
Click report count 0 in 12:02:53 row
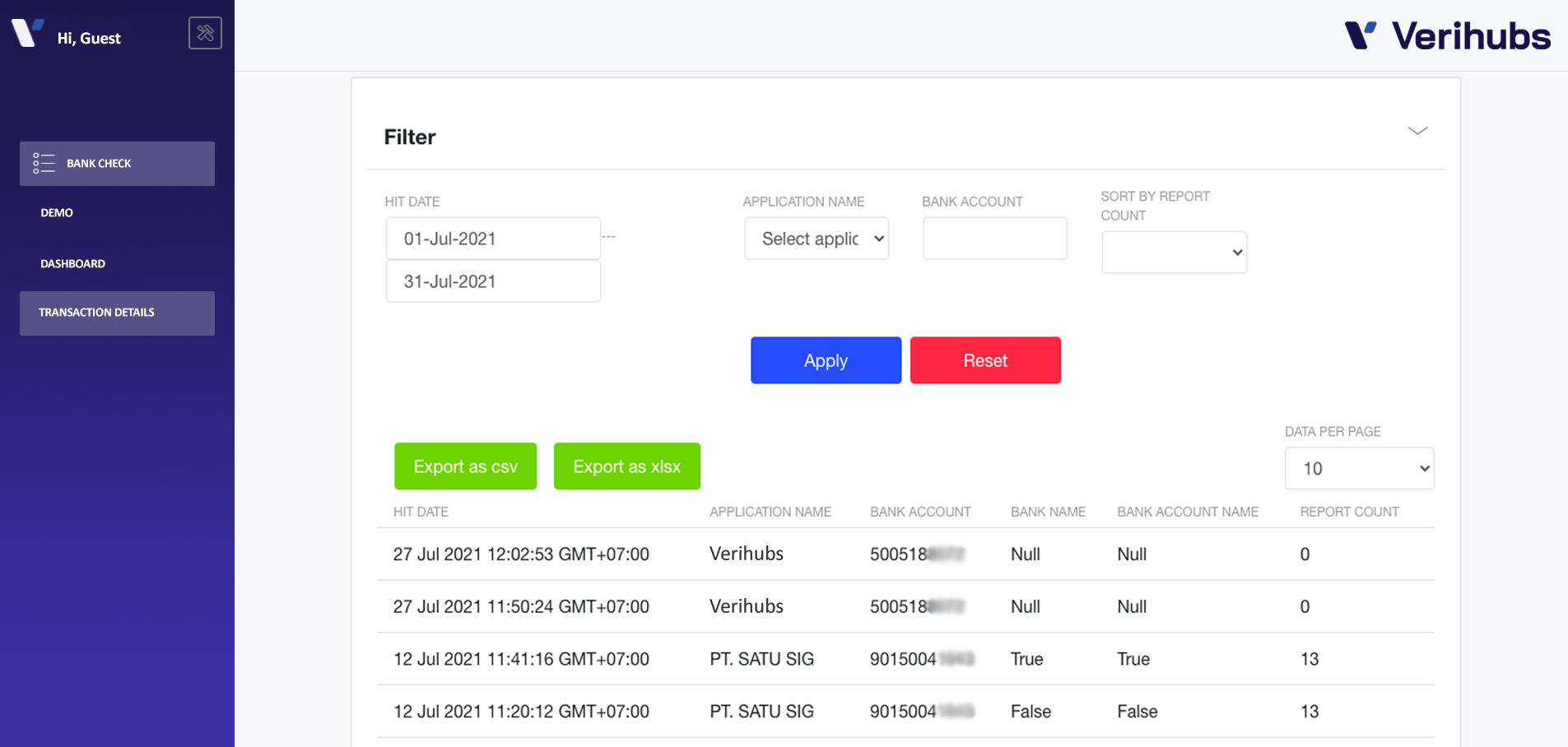coord(1305,554)
